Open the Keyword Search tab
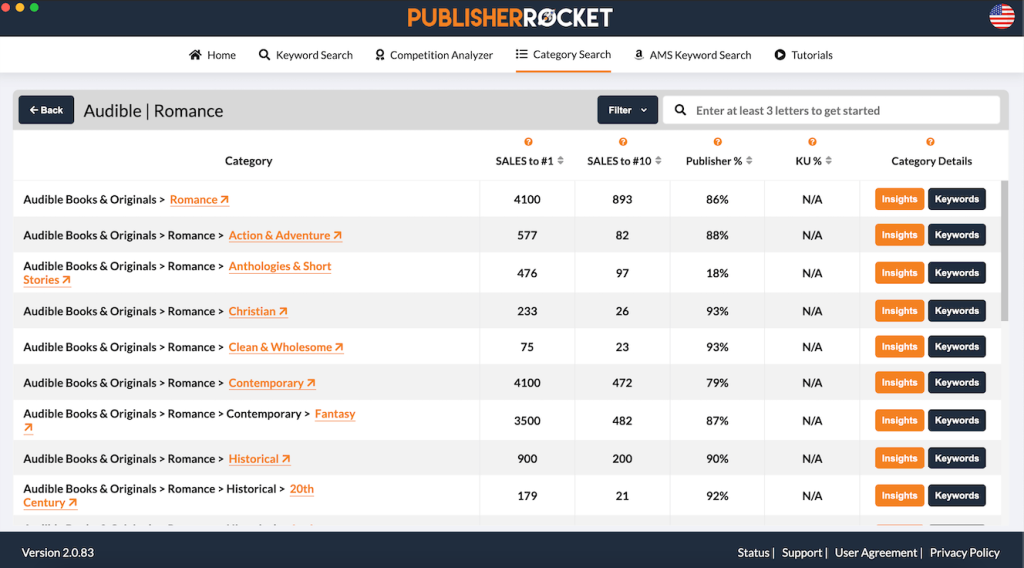1024x568 pixels. point(306,55)
